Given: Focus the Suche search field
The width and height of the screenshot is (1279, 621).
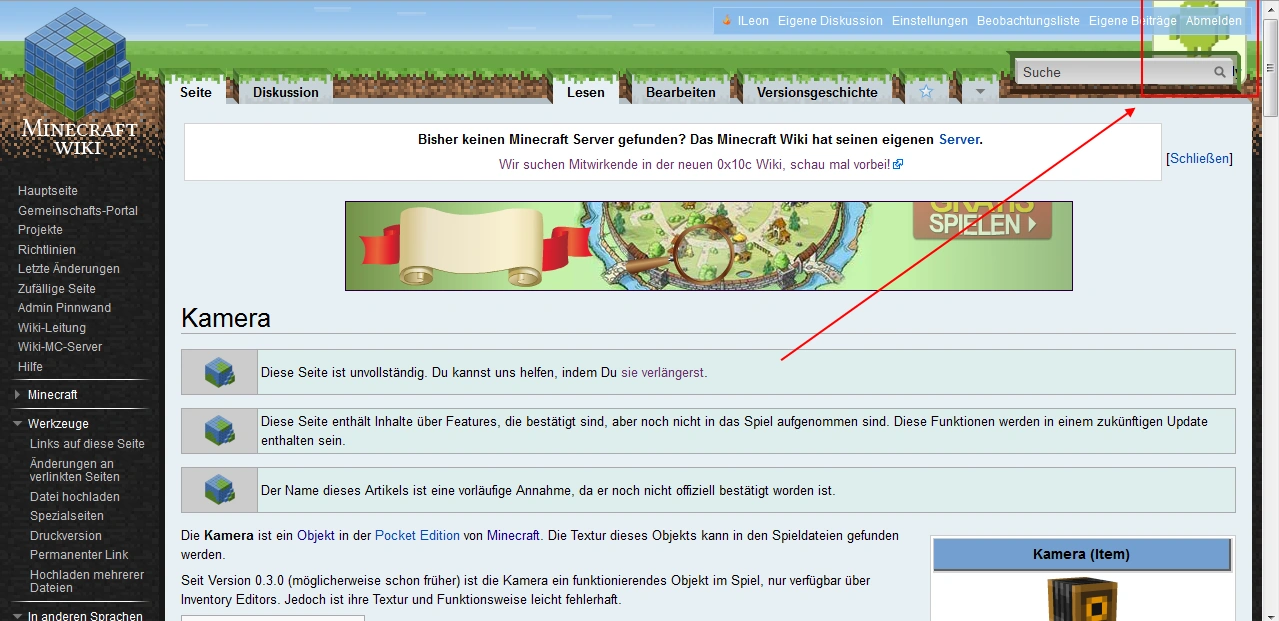Looking at the screenshot, I should point(1115,72).
